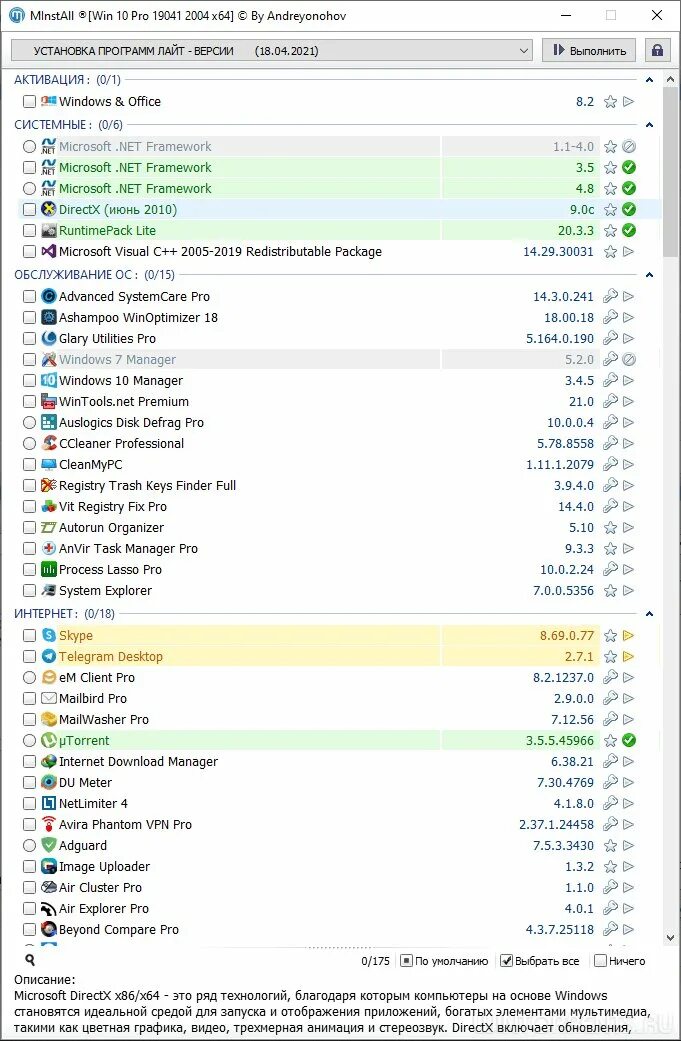Select the RuntimePack Lite entry name

point(108,230)
